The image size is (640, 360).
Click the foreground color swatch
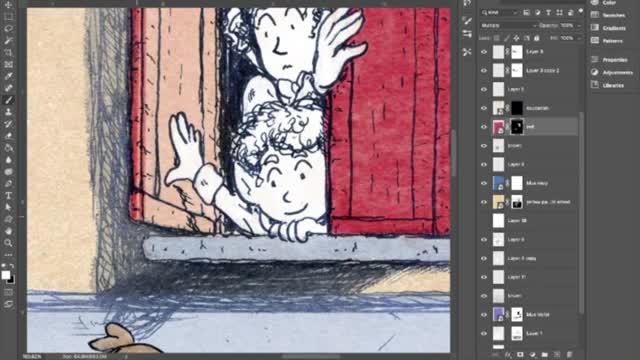(x=6, y=275)
